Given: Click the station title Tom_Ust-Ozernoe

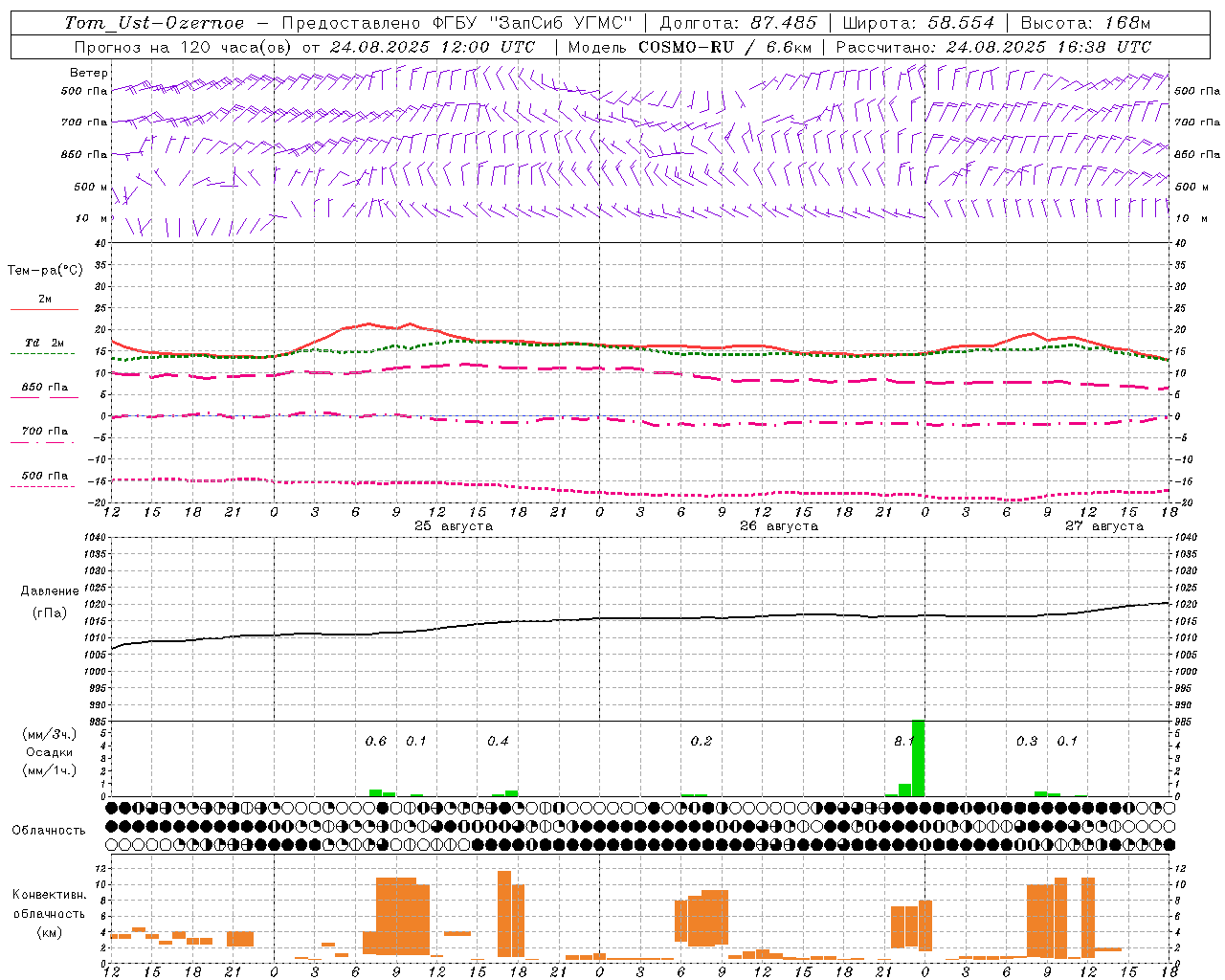Looking at the screenshot, I should click(x=155, y=23).
